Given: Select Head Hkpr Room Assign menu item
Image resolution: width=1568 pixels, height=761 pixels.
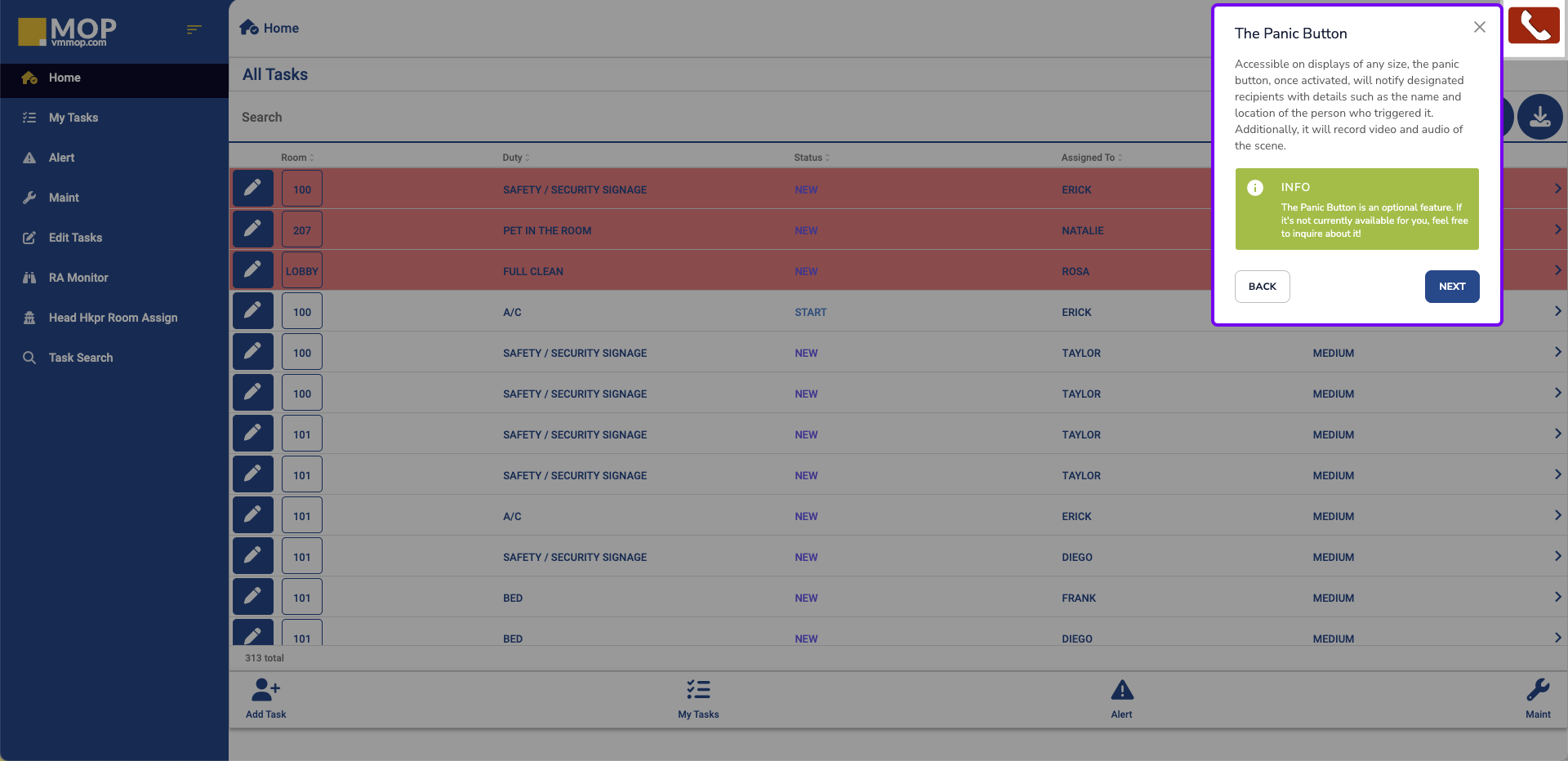Looking at the screenshot, I should [x=113, y=318].
